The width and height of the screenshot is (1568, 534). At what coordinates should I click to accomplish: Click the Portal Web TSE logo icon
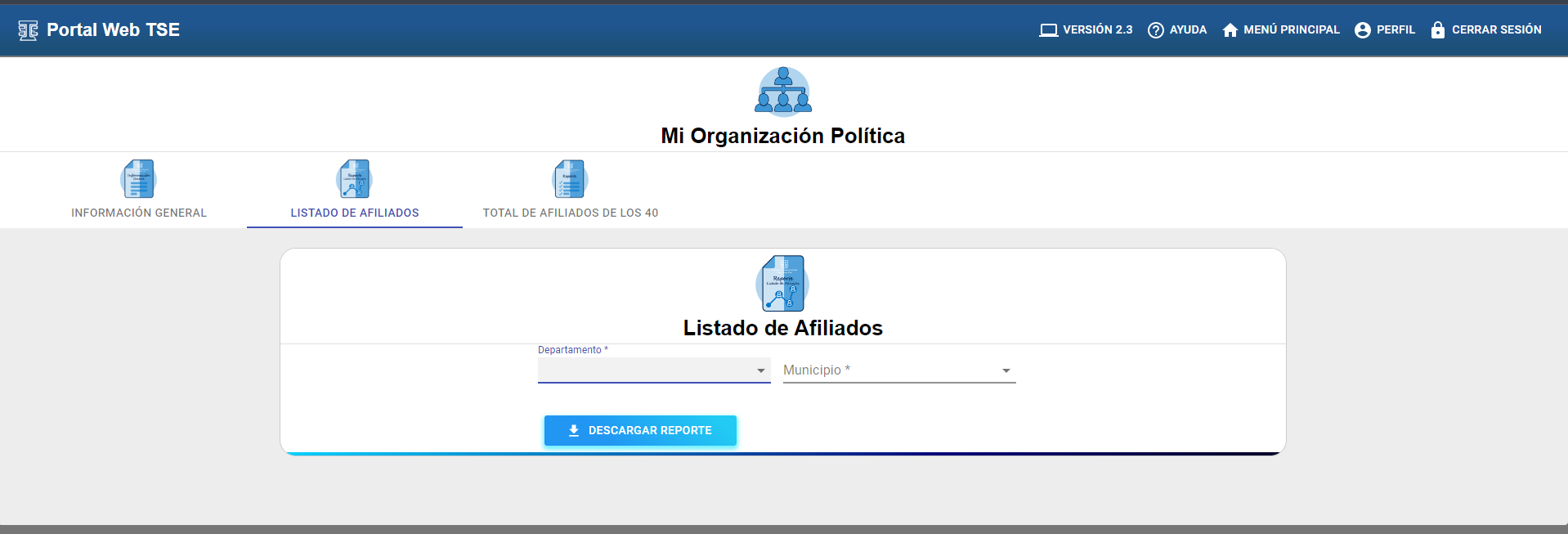coord(28,30)
